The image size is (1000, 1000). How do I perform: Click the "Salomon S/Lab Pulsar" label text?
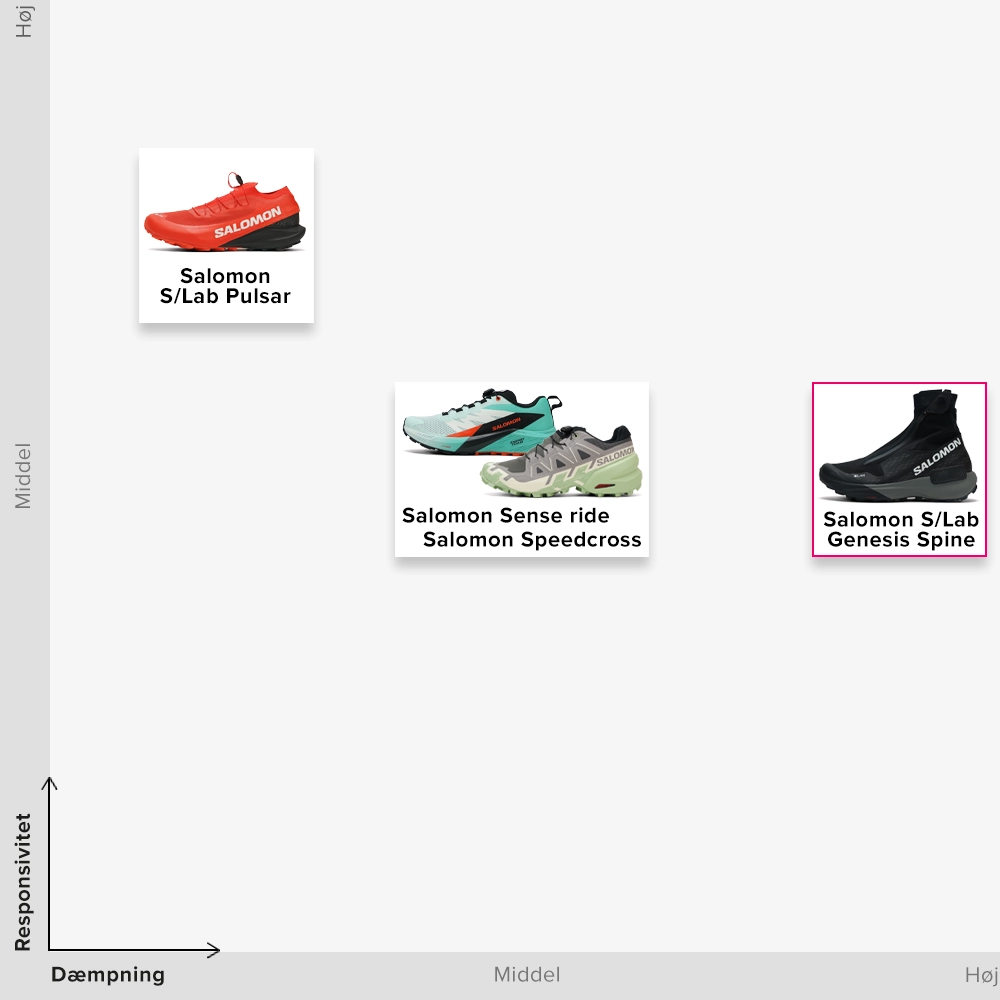(x=225, y=286)
